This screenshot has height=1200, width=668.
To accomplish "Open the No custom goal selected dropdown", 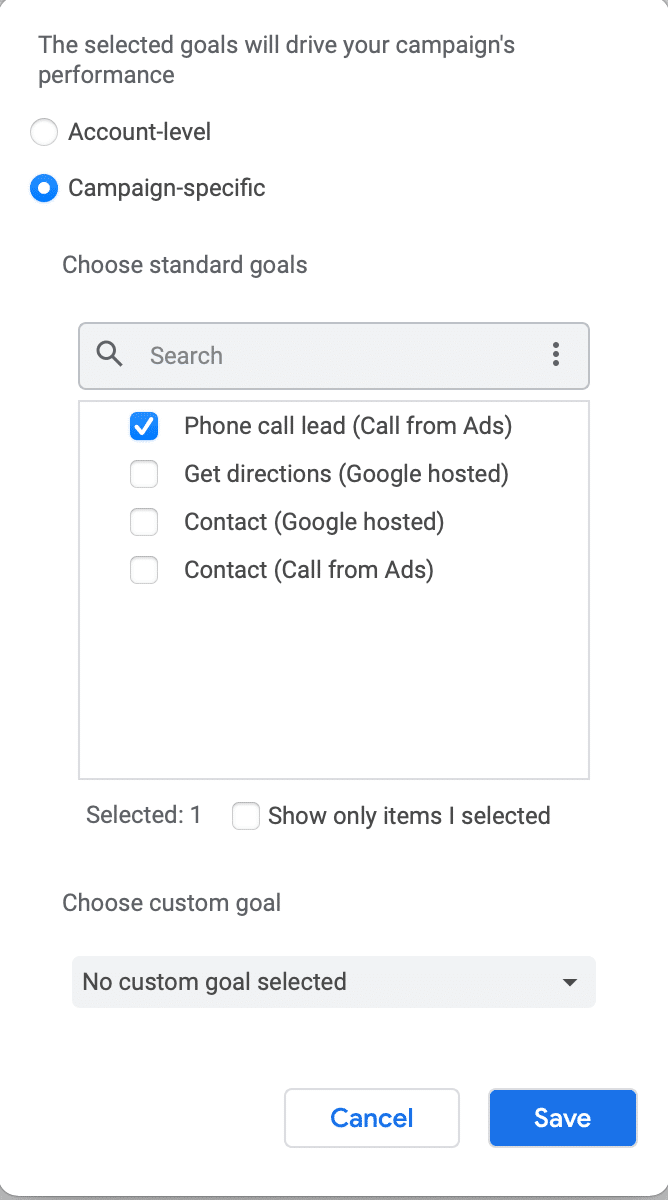I will [333, 982].
